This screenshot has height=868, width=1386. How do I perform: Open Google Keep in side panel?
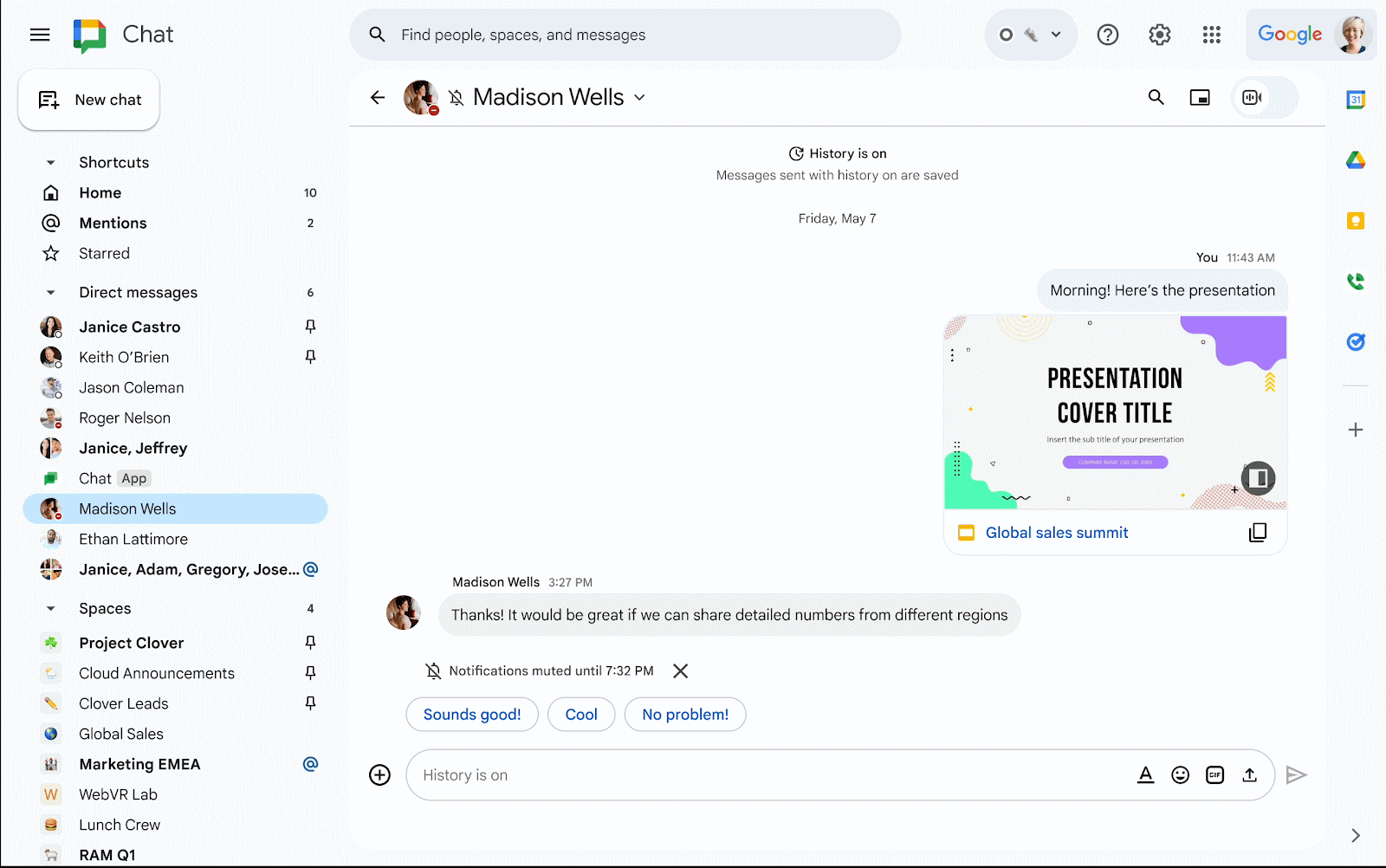click(1356, 221)
